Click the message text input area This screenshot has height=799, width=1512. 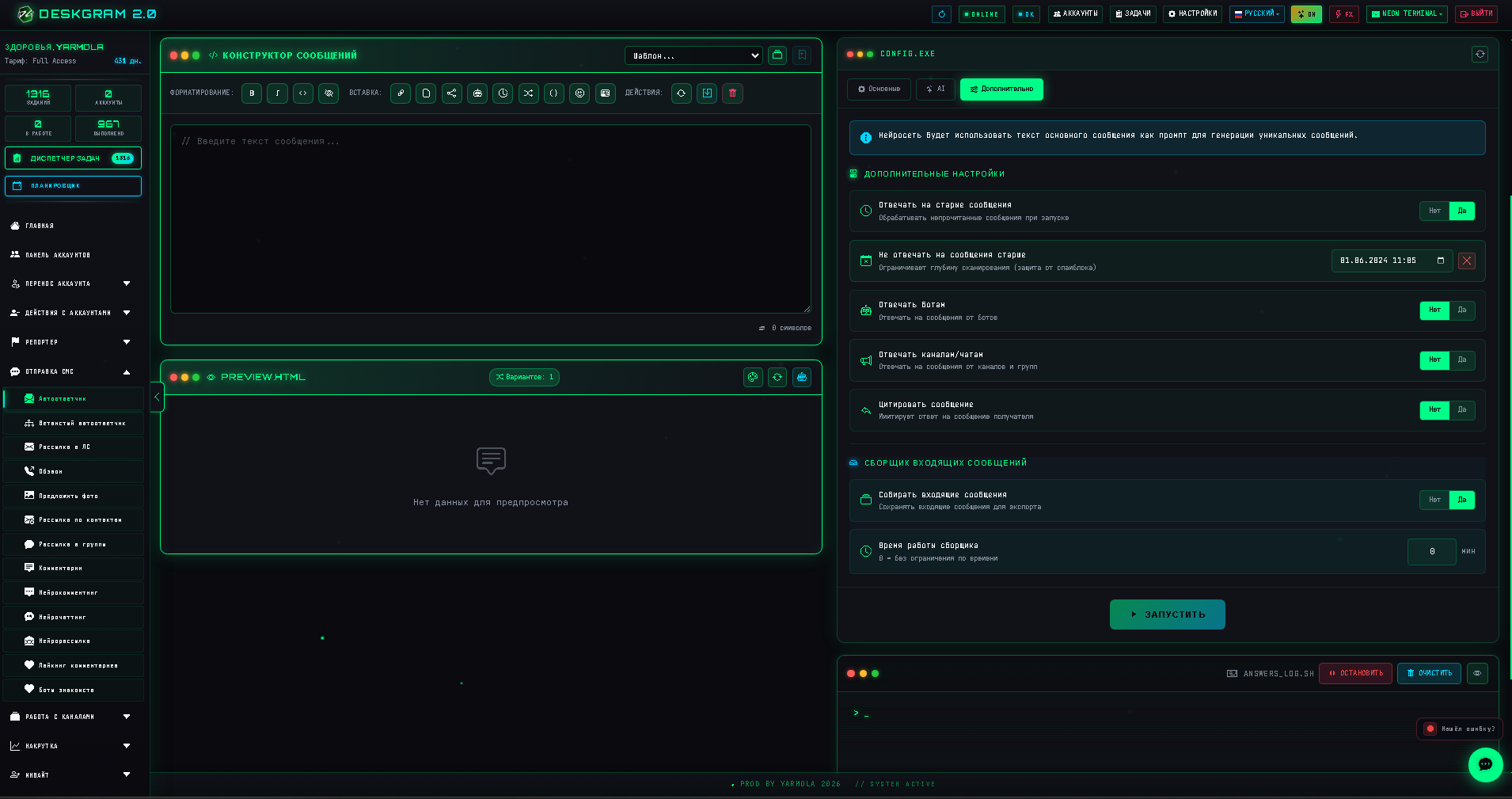(x=491, y=219)
